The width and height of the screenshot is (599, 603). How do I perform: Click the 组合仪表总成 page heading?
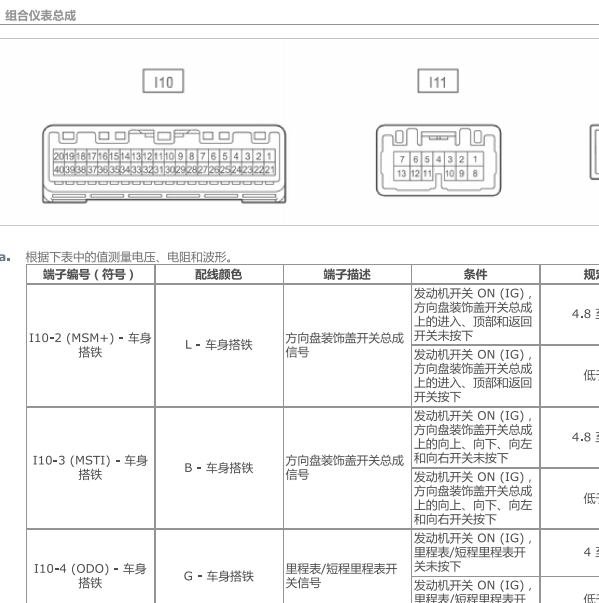click(40, 15)
